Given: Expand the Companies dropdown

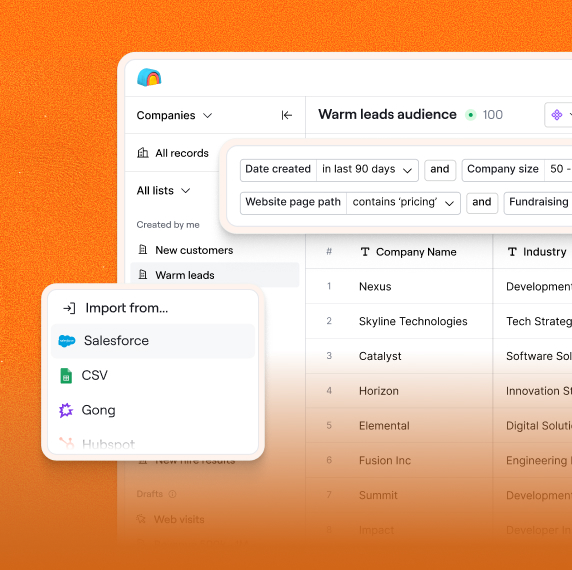Looking at the screenshot, I should [174, 115].
